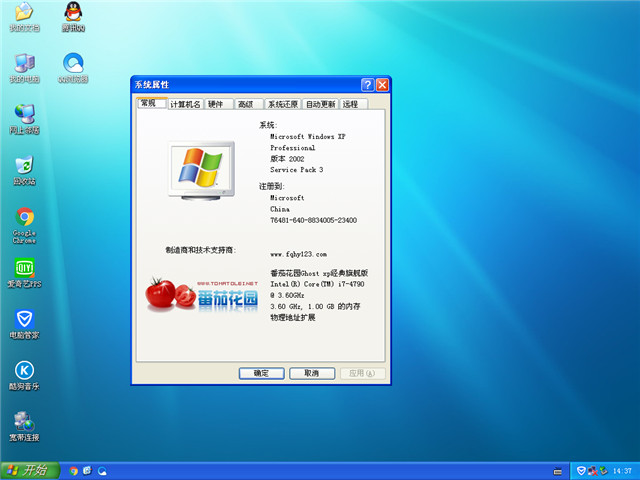Image resolution: width=640 pixels, height=480 pixels.
Task: Launch the QQ Browser desktop icon
Action: pyautogui.click(x=73, y=68)
